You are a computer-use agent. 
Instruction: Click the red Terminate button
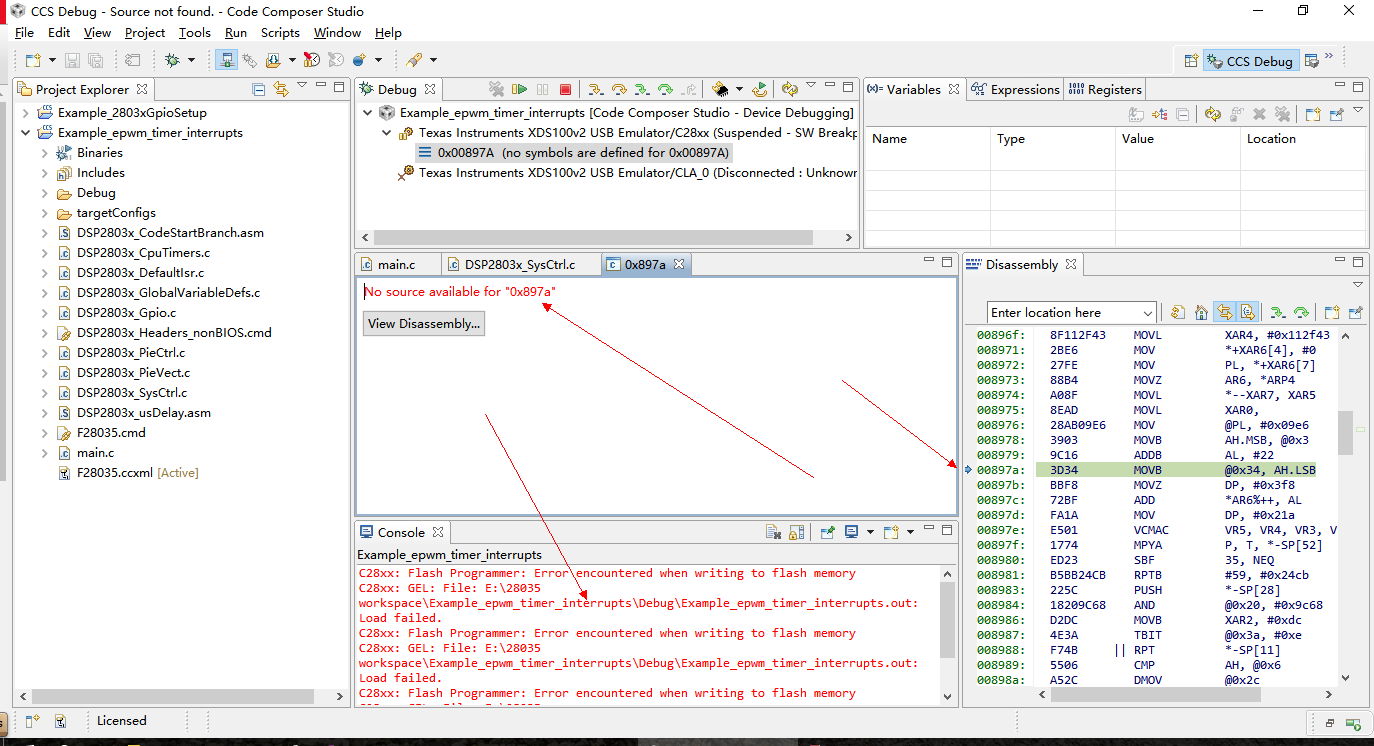(x=565, y=89)
